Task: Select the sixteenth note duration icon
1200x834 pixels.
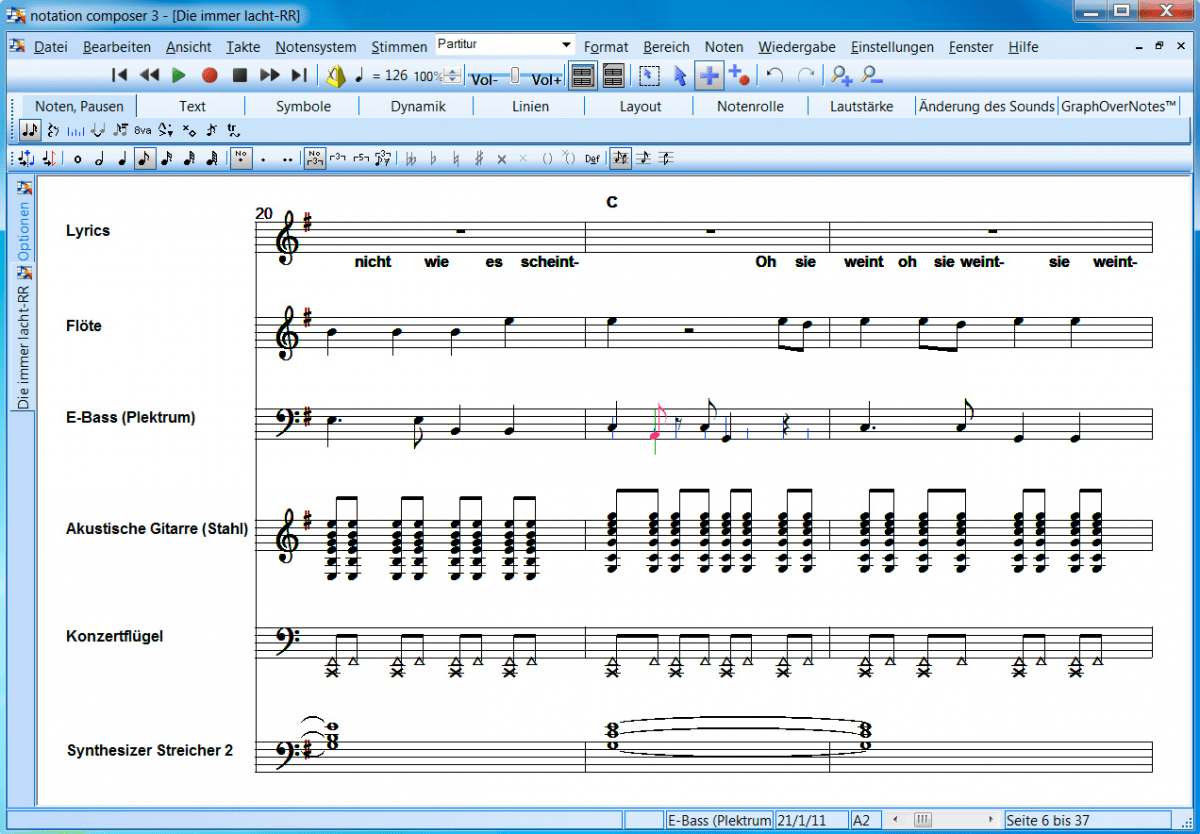Action: 167,158
